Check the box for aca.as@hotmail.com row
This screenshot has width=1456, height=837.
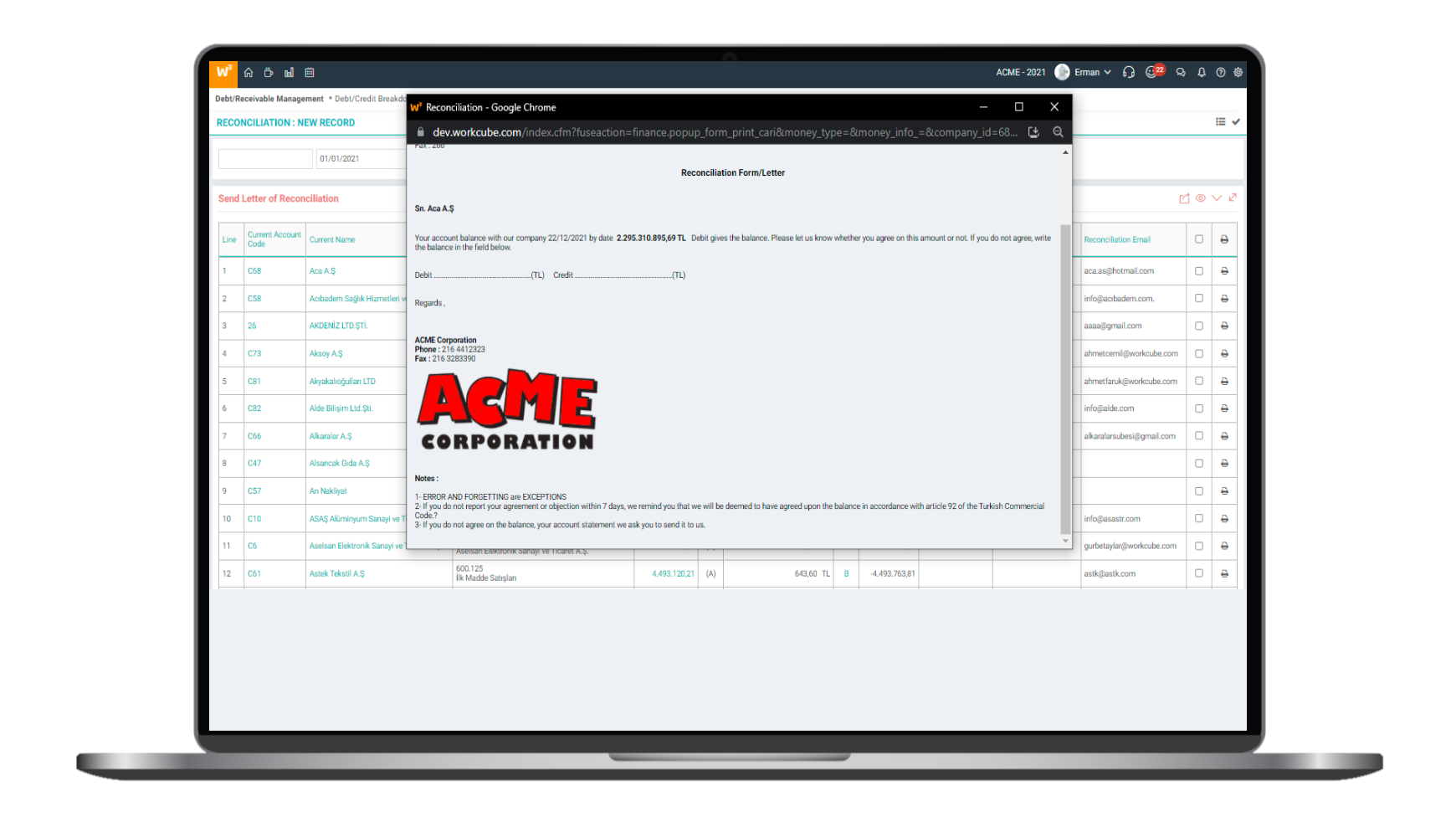pyautogui.click(x=1199, y=271)
